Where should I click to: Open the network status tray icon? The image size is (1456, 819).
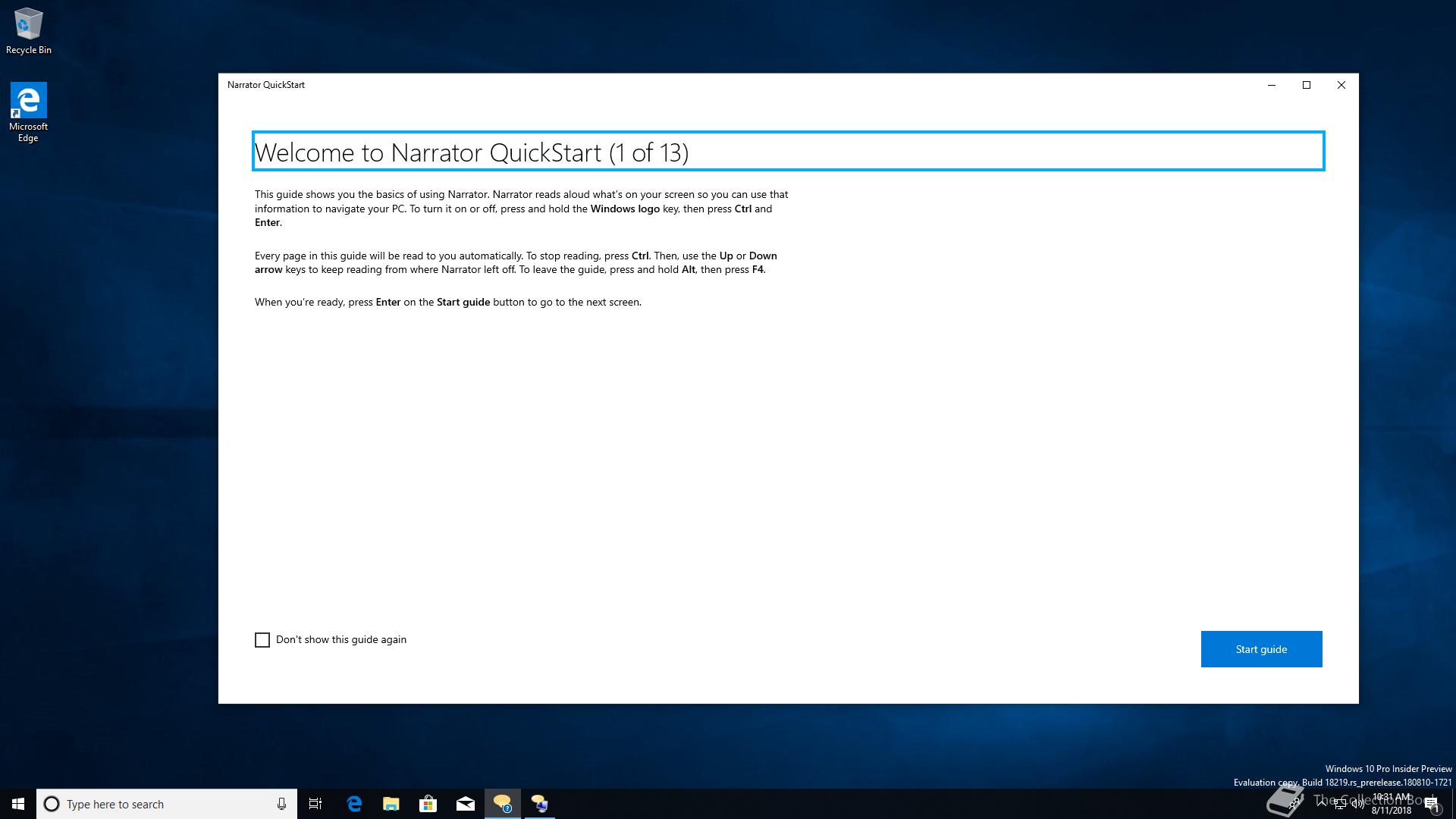[1340, 804]
